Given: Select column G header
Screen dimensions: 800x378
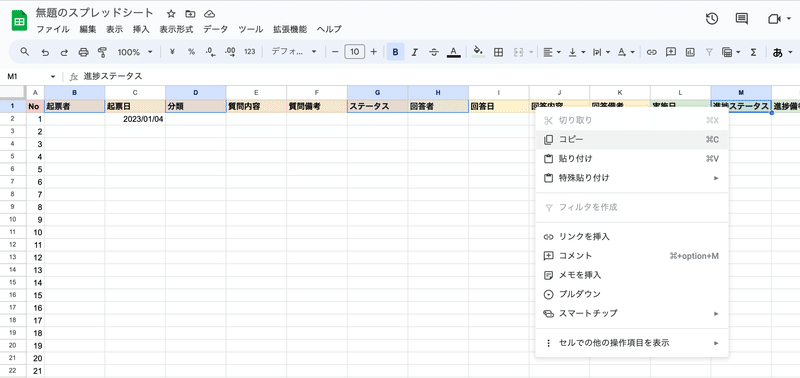Looking at the screenshot, I should (x=378, y=92).
